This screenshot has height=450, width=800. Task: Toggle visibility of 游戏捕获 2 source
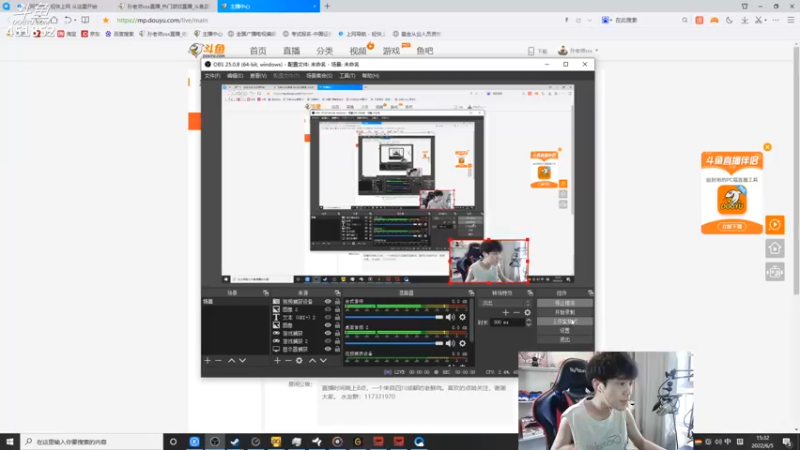point(328,341)
